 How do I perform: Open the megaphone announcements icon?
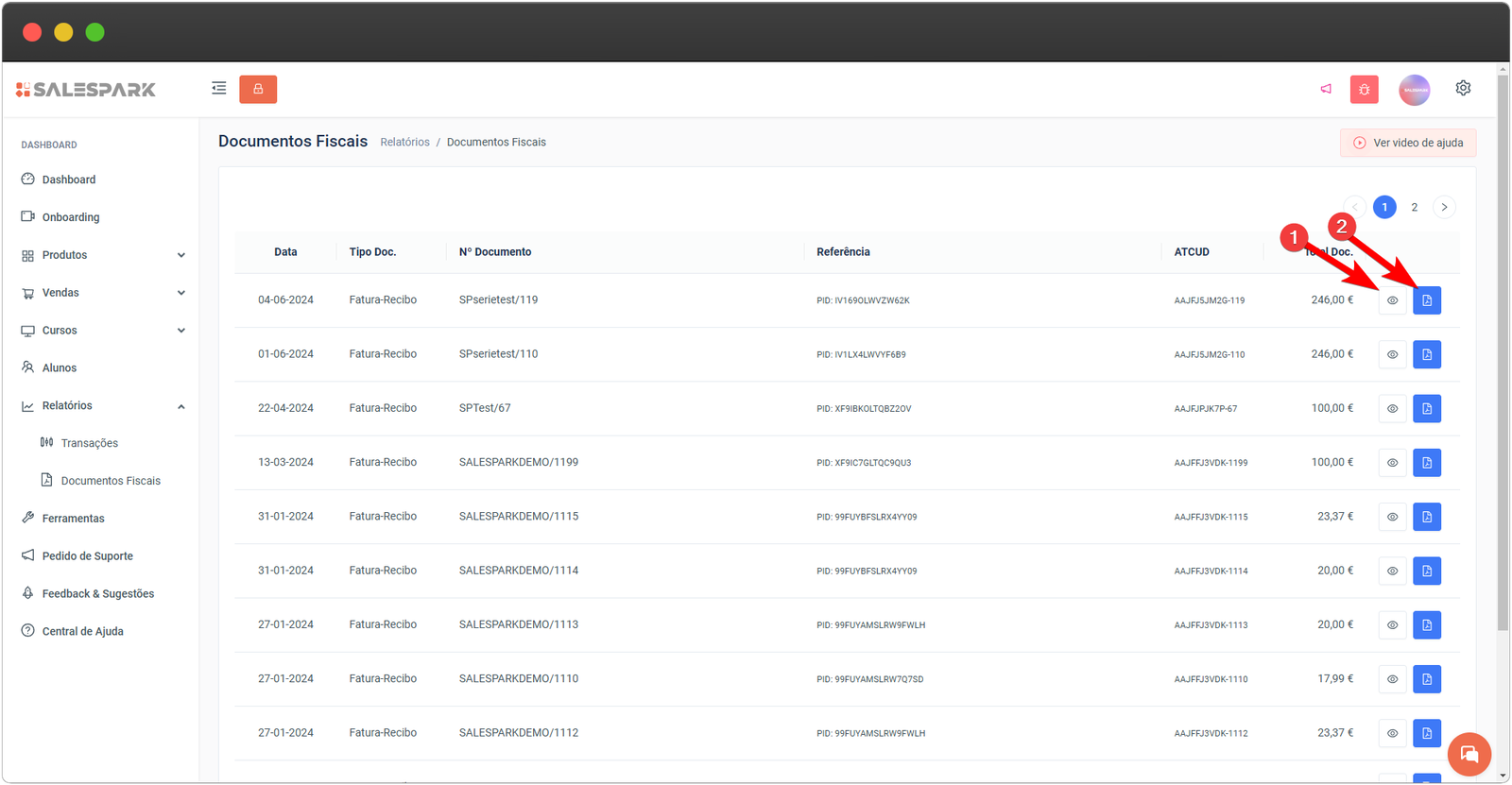1326,89
